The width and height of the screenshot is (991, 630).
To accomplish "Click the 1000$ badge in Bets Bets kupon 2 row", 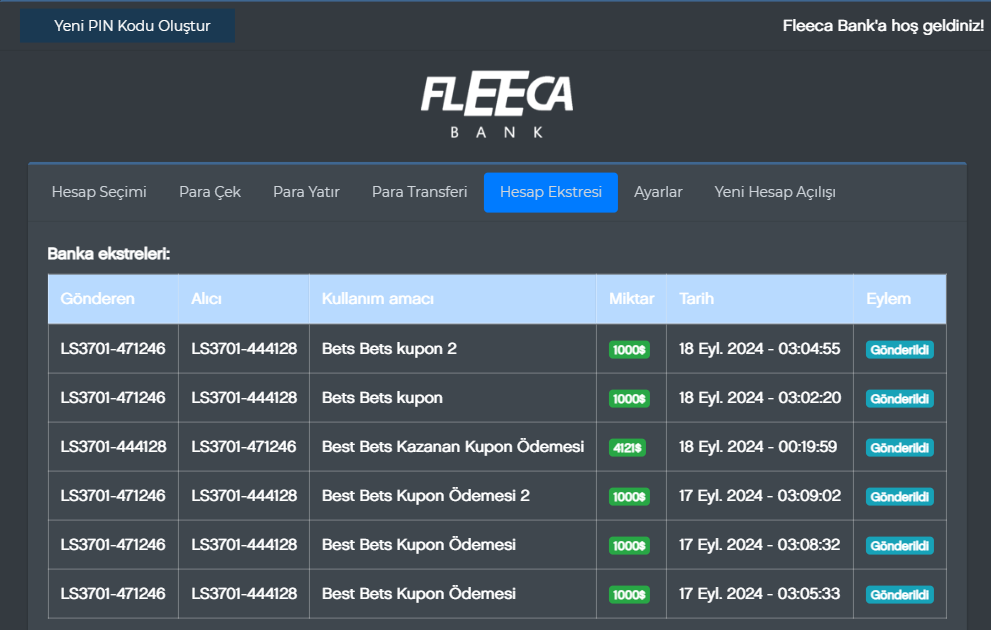I will [x=629, y=350].
